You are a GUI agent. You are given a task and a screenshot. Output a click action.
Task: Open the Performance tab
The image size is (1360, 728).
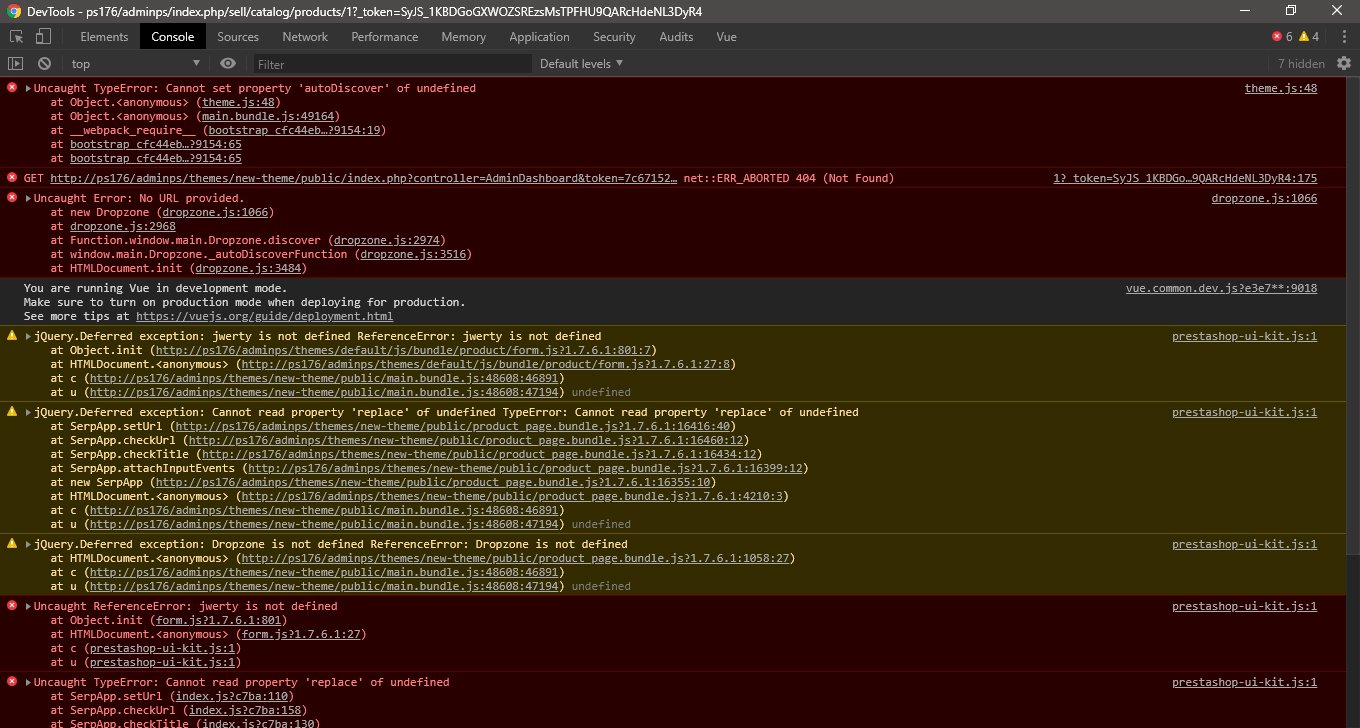(385, 37)
